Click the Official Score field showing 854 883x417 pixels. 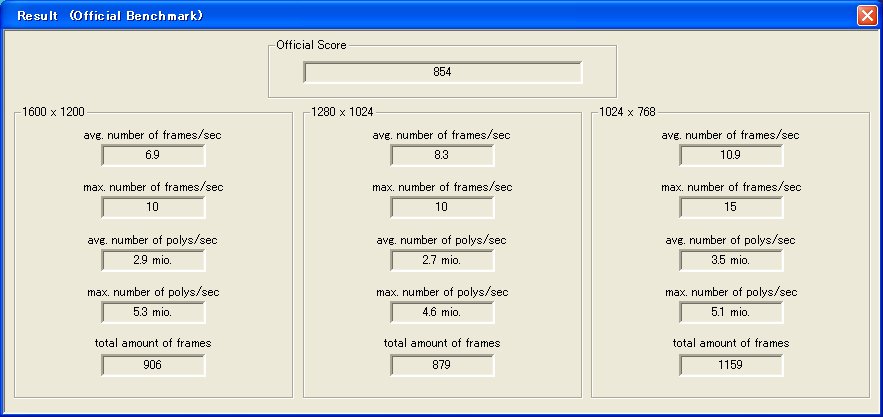point(442,72)
